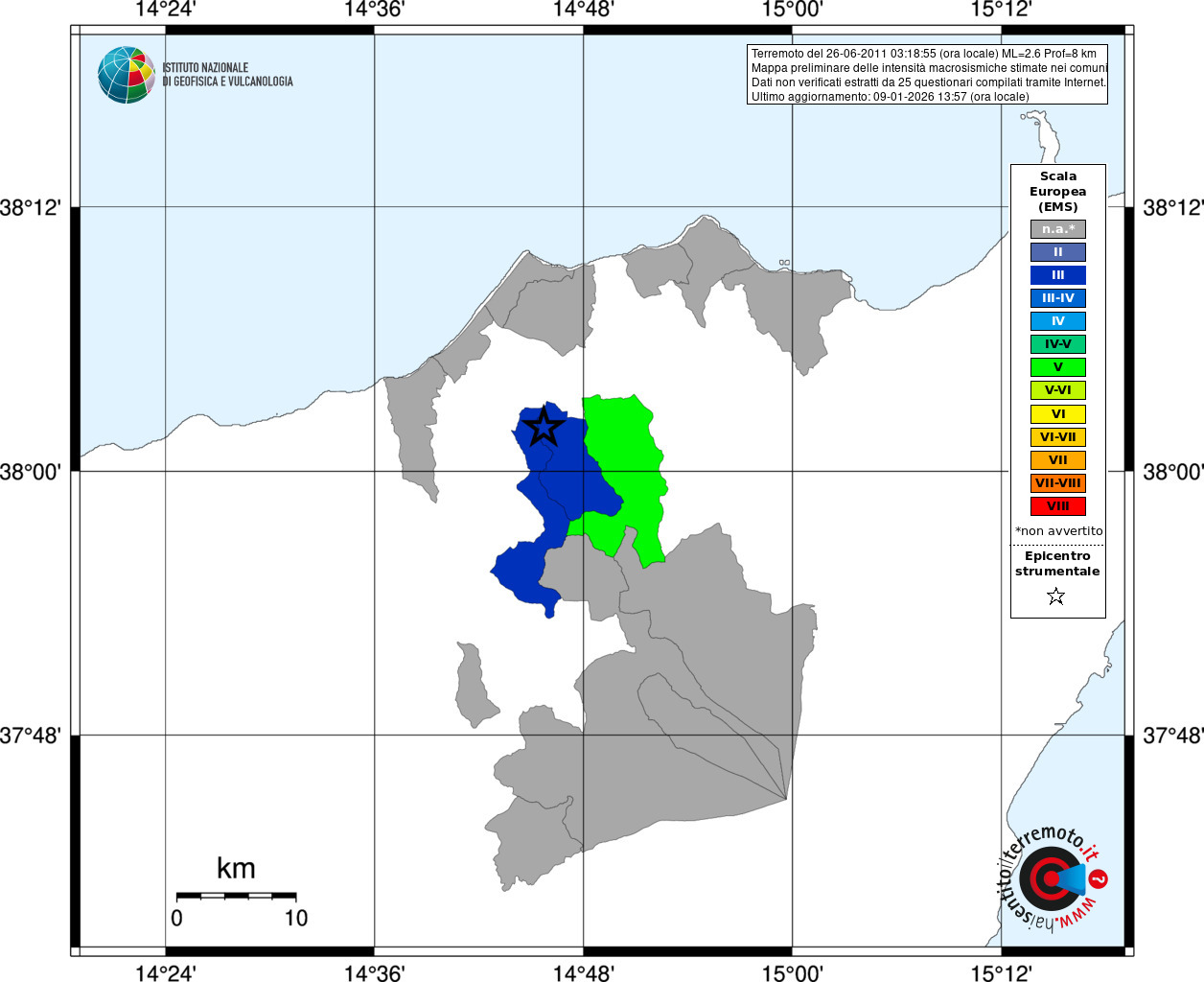Click the black epicenter star on the map
1204x982 pixels.
(x=544, y=427)
